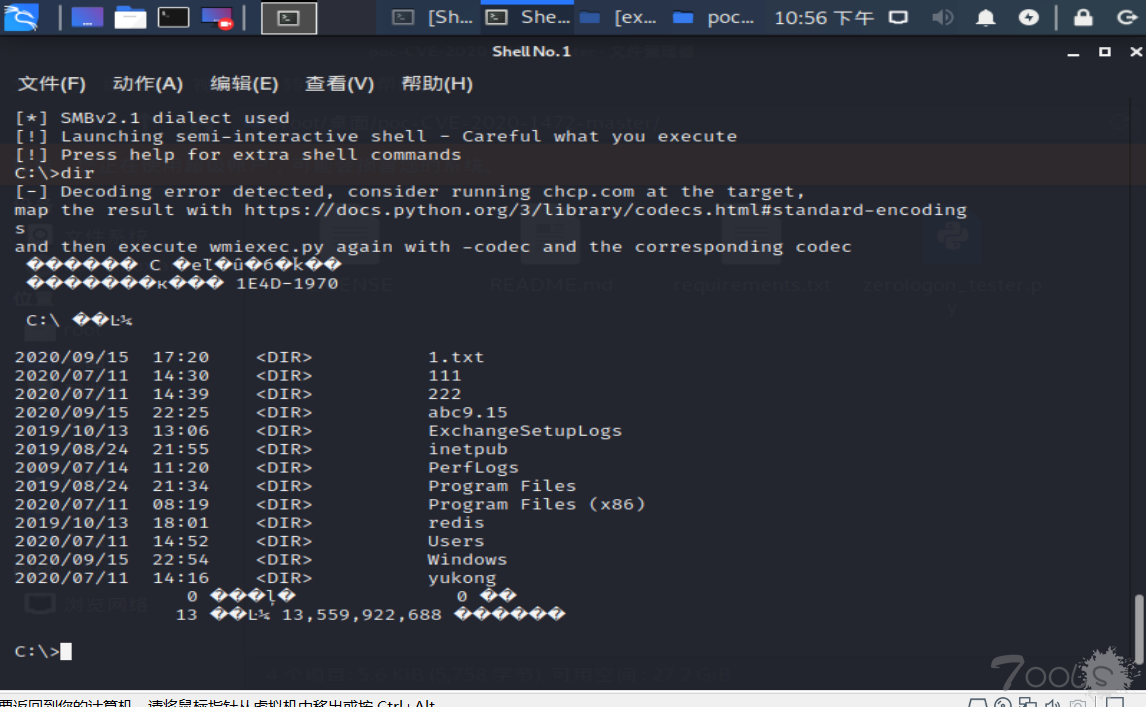Close the Shell No.1 window
The width and height of the screenshot is (1146, 707).
pyautogui.click(x=1136, y=52)
